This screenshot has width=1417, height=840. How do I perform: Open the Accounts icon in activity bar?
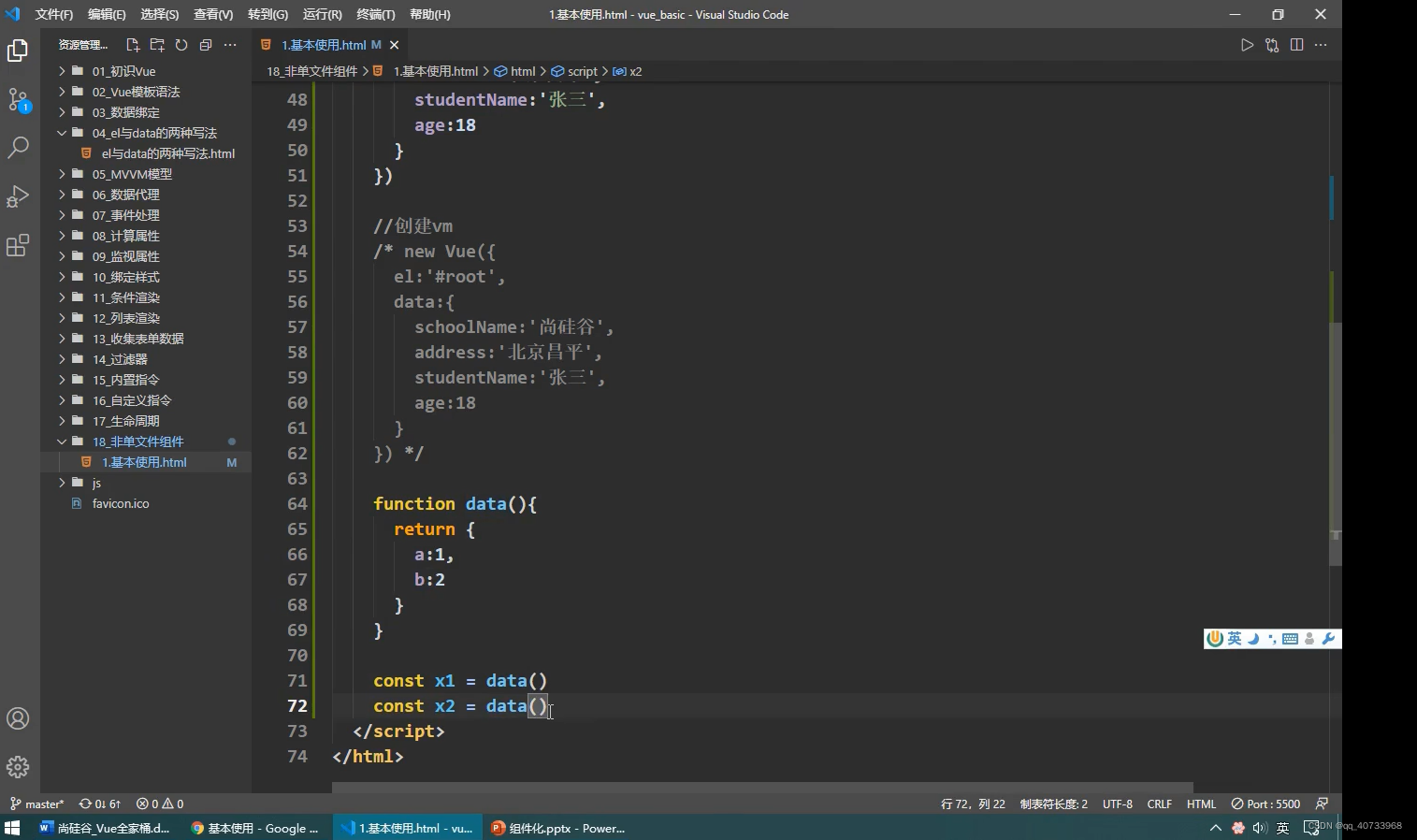pyautogui.click(x=18, y=718)
